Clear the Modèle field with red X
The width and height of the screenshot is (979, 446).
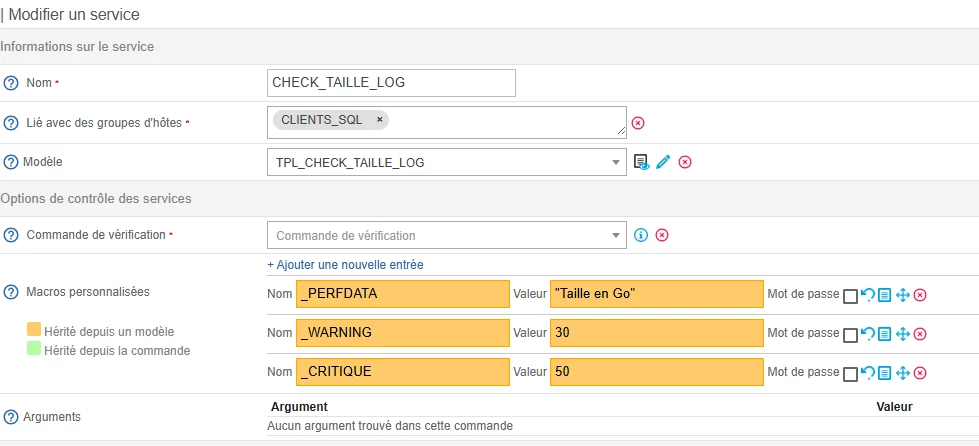tap(685, 162)
